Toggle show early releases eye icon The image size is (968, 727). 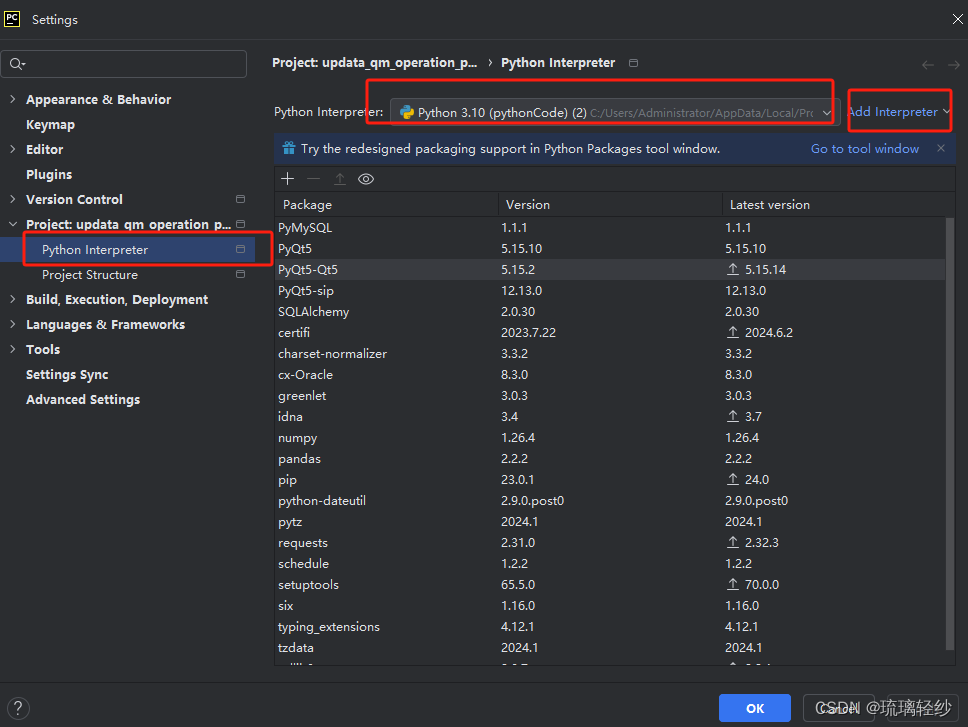366,179
